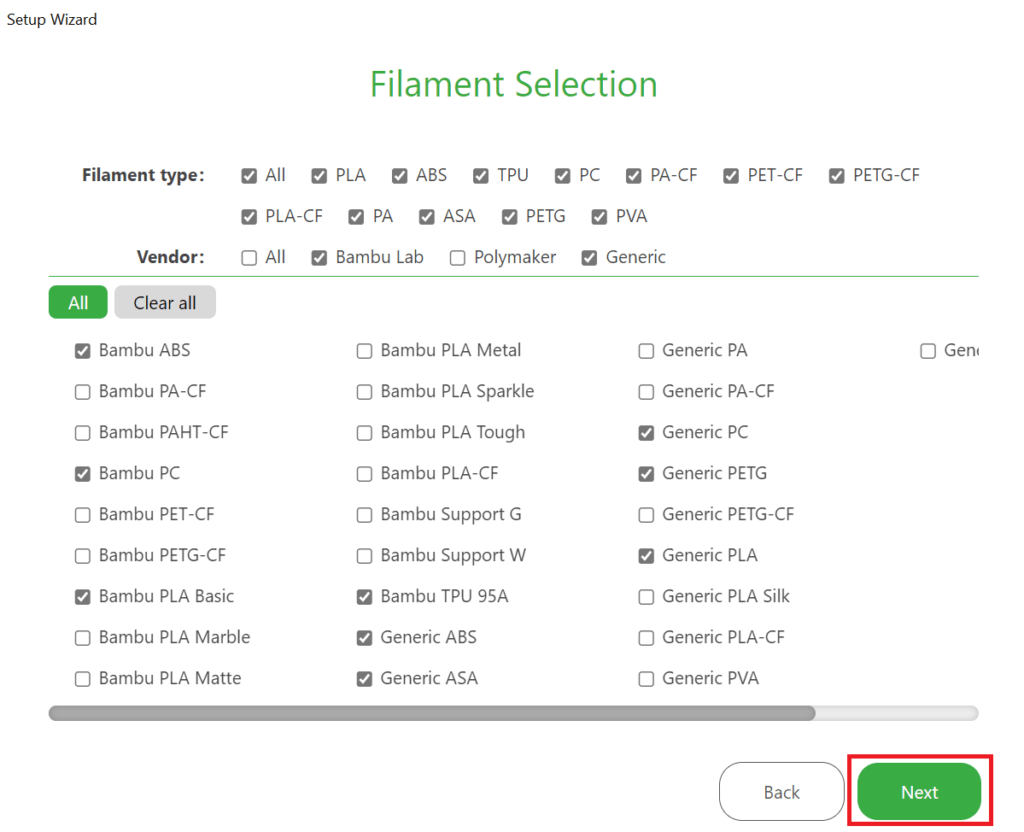Toggle the ASA filament type
The image size is (1024, 832).
[426, 217]
